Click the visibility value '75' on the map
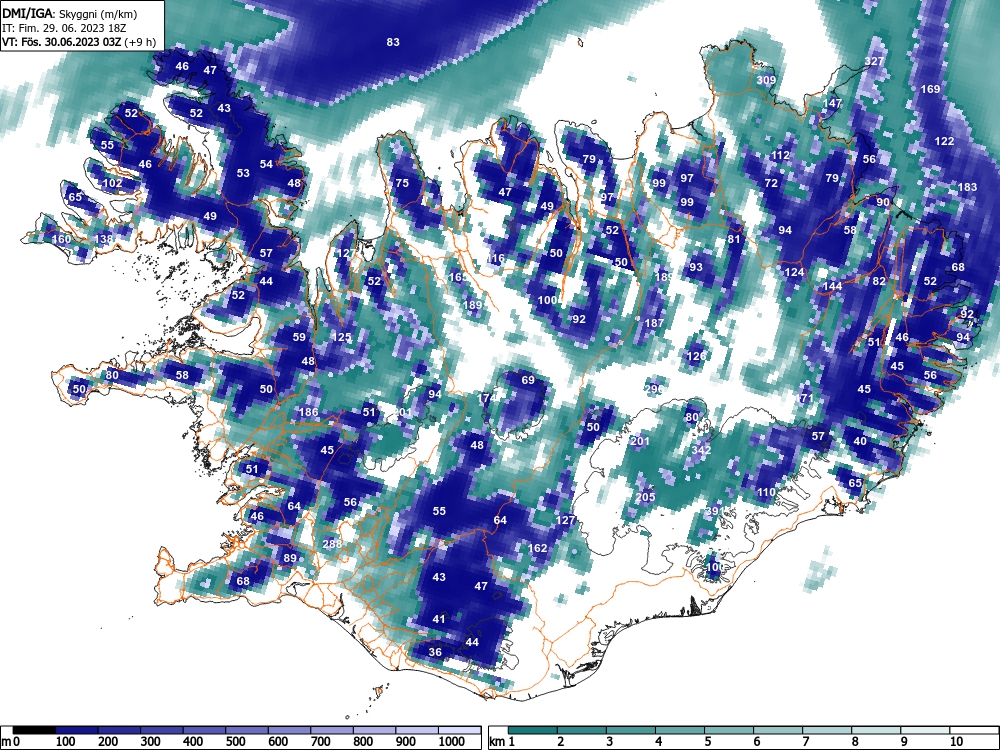1000x750 pixels. [402, 183]
